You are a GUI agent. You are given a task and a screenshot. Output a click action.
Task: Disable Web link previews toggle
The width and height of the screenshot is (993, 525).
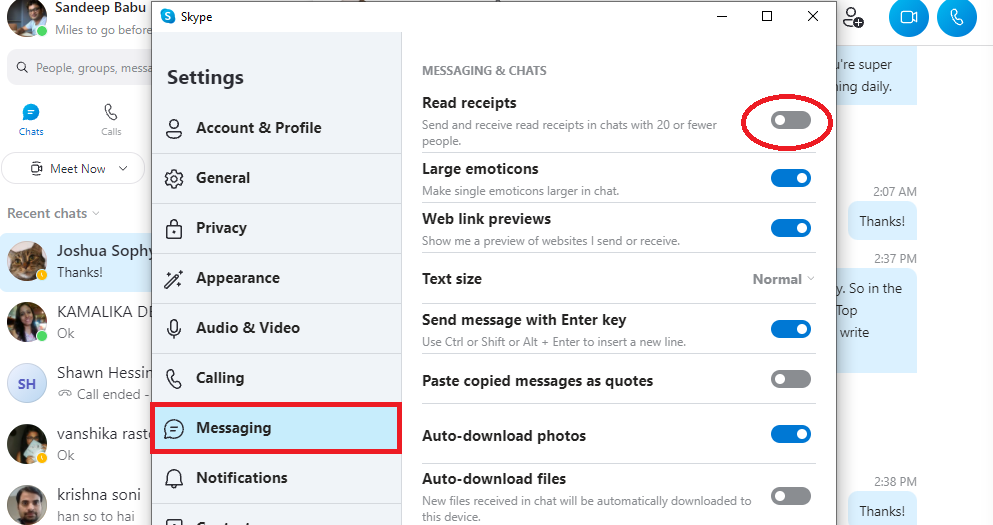790,228
